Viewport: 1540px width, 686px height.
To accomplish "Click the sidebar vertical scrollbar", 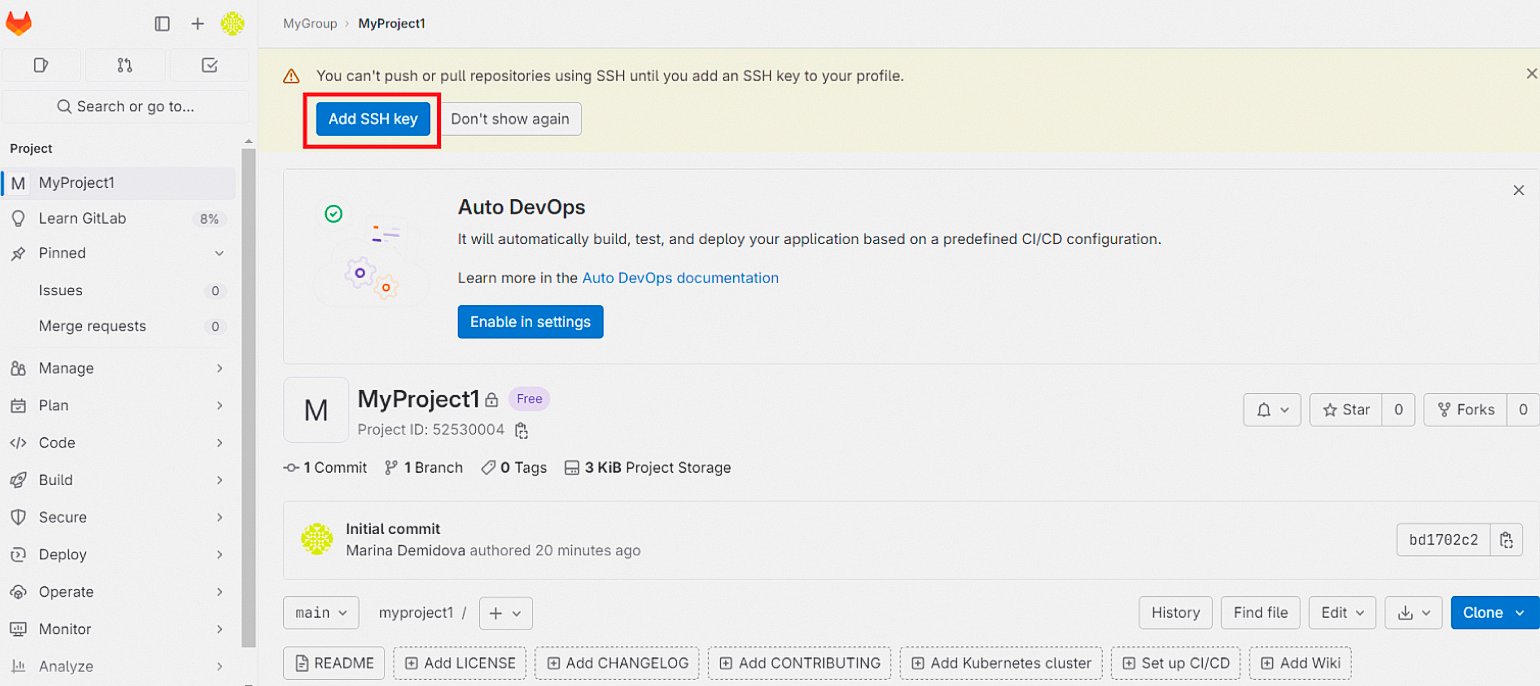I will [249, 397].
